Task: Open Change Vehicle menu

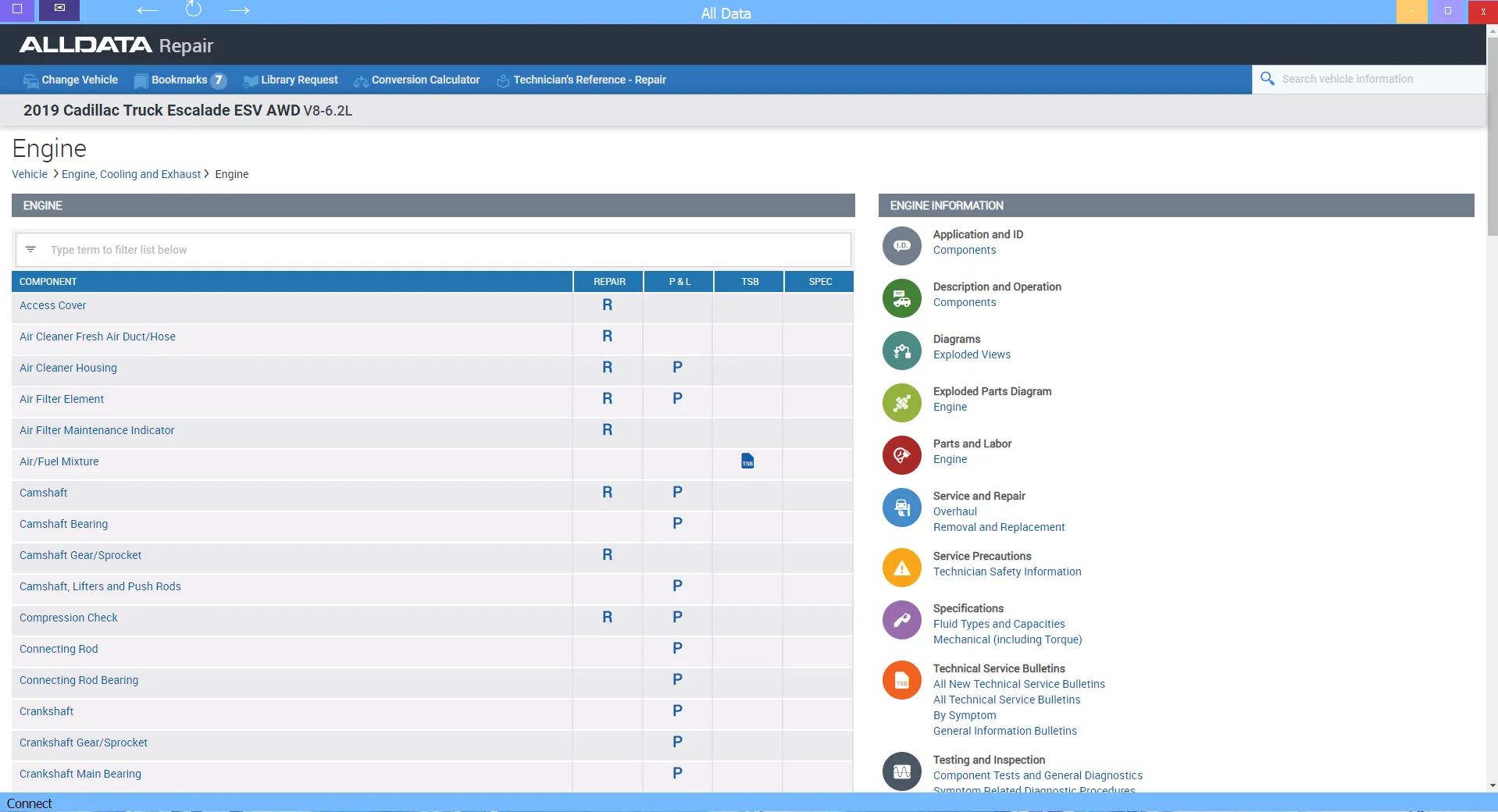Action: click(x=70, y=80)
